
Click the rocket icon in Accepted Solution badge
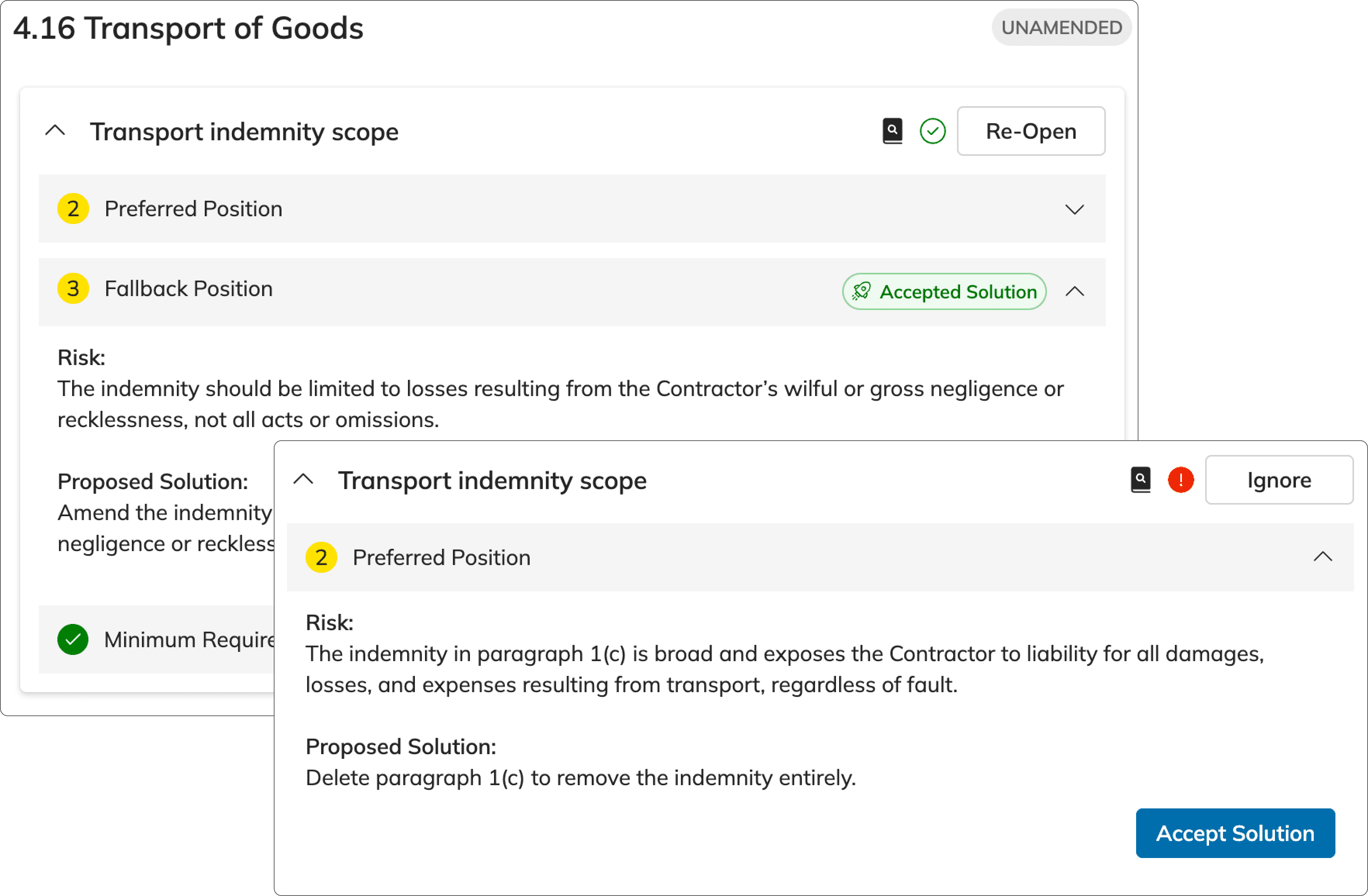[x=861, y=291]
